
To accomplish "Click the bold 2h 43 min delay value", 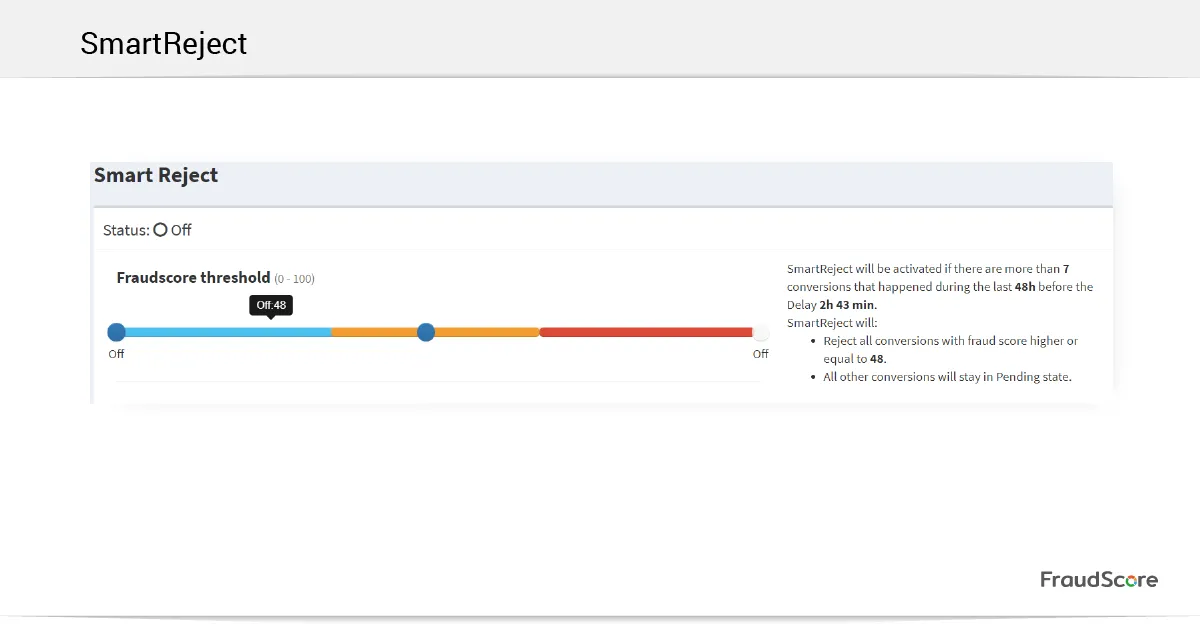I will [848, 305].
